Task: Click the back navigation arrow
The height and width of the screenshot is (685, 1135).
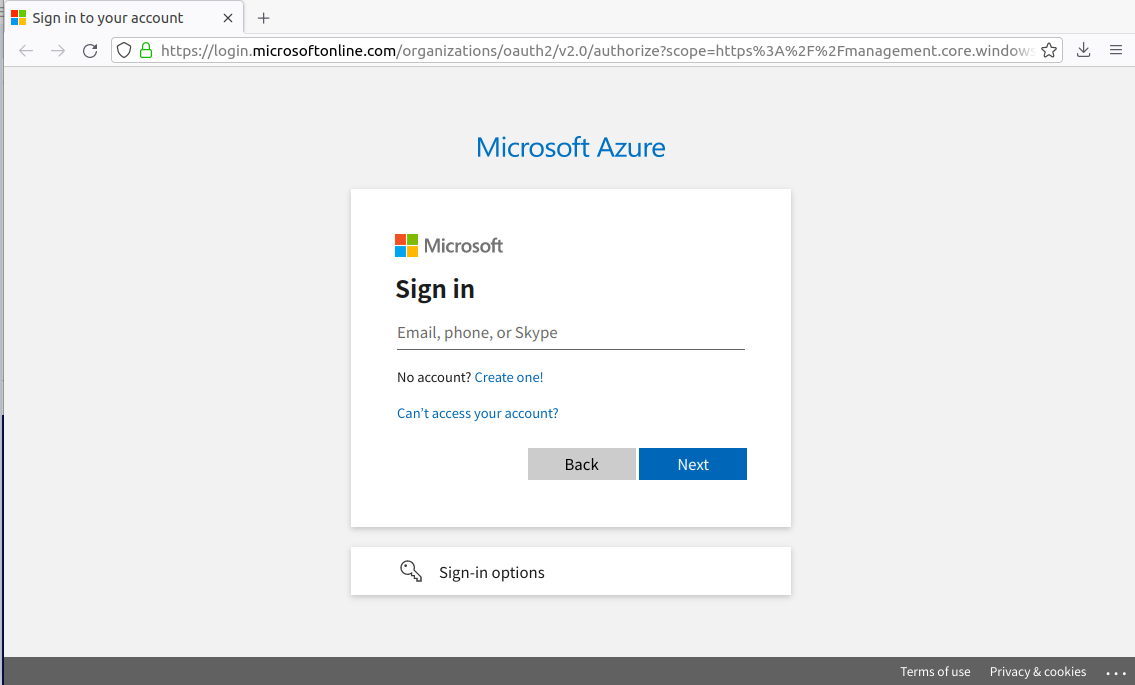Action: coord(25,49)
